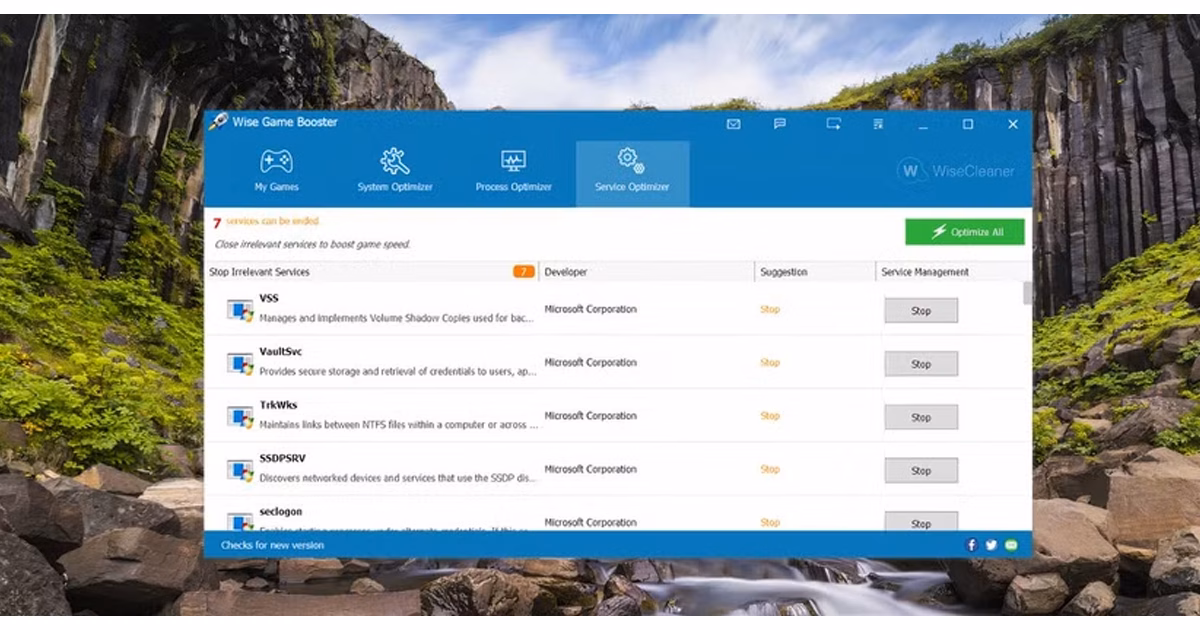Screen dimensions: 1200x630
Task: Click the orange 7 count badge
Action: (x=524, y=271)
